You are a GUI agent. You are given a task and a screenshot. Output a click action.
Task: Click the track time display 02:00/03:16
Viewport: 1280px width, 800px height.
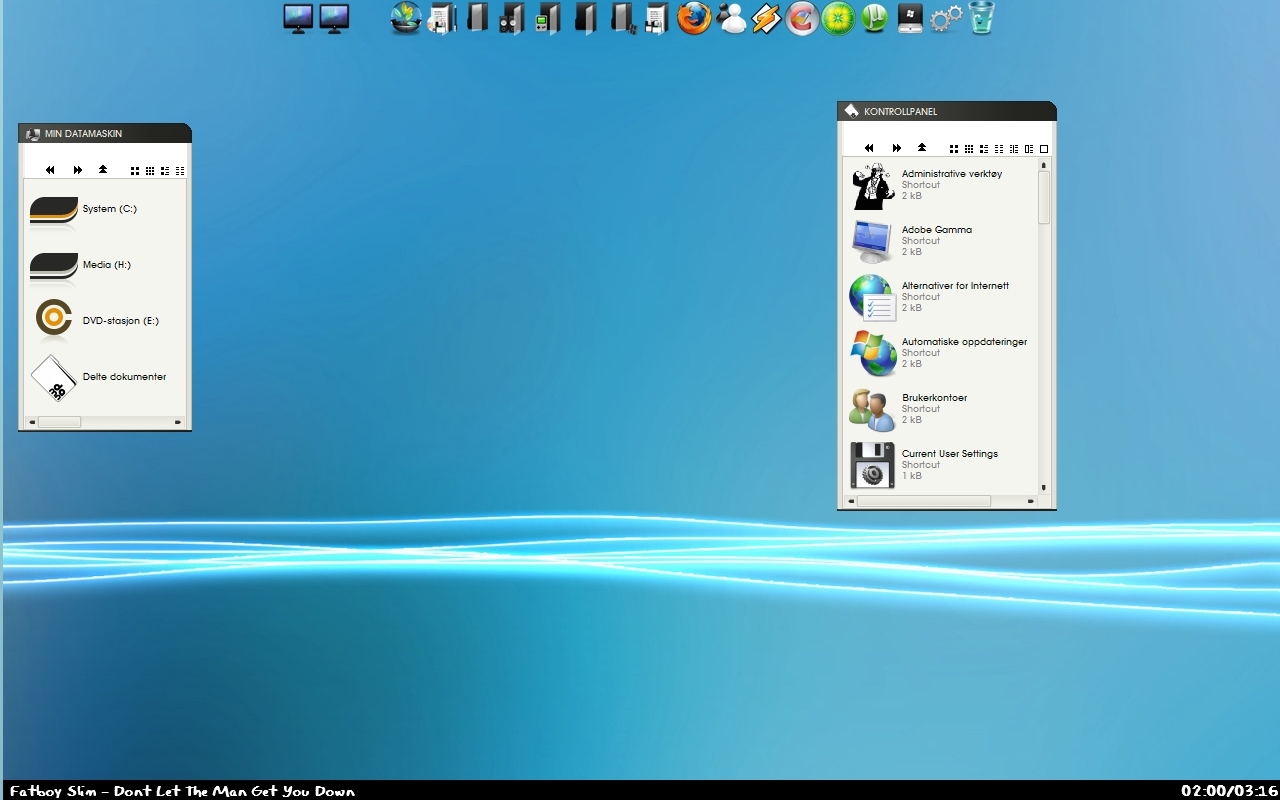1229,791
